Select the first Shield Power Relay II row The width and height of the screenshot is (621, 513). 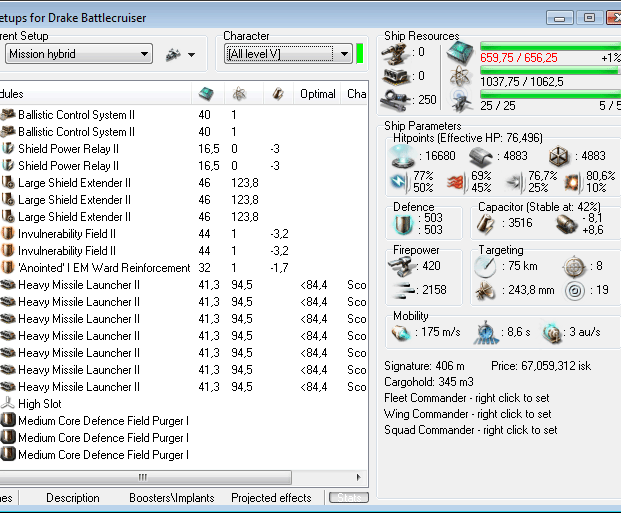(x=184, y=149)
